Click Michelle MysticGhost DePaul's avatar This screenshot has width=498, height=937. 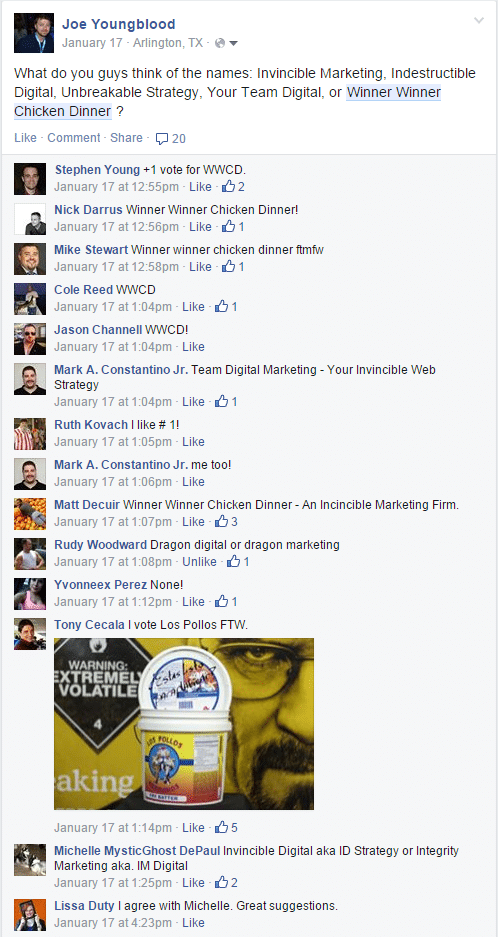point(30,860)
